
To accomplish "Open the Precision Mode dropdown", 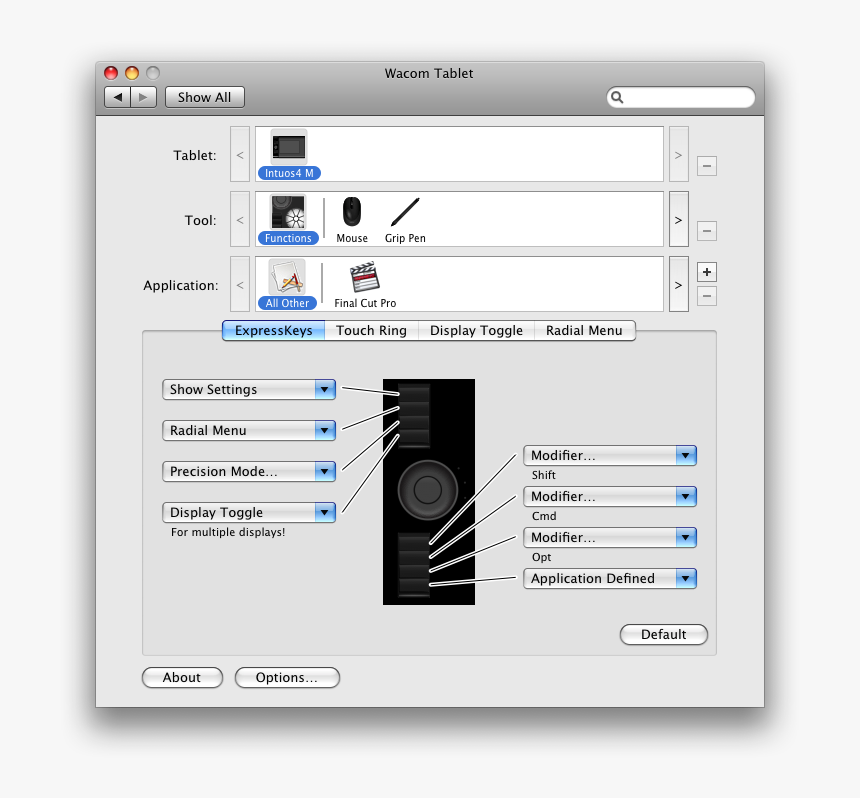I will point(249,472).
